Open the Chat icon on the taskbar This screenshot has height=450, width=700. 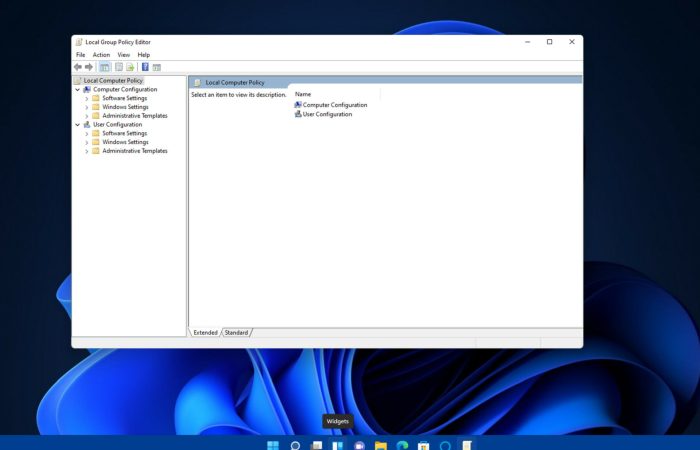359,445
